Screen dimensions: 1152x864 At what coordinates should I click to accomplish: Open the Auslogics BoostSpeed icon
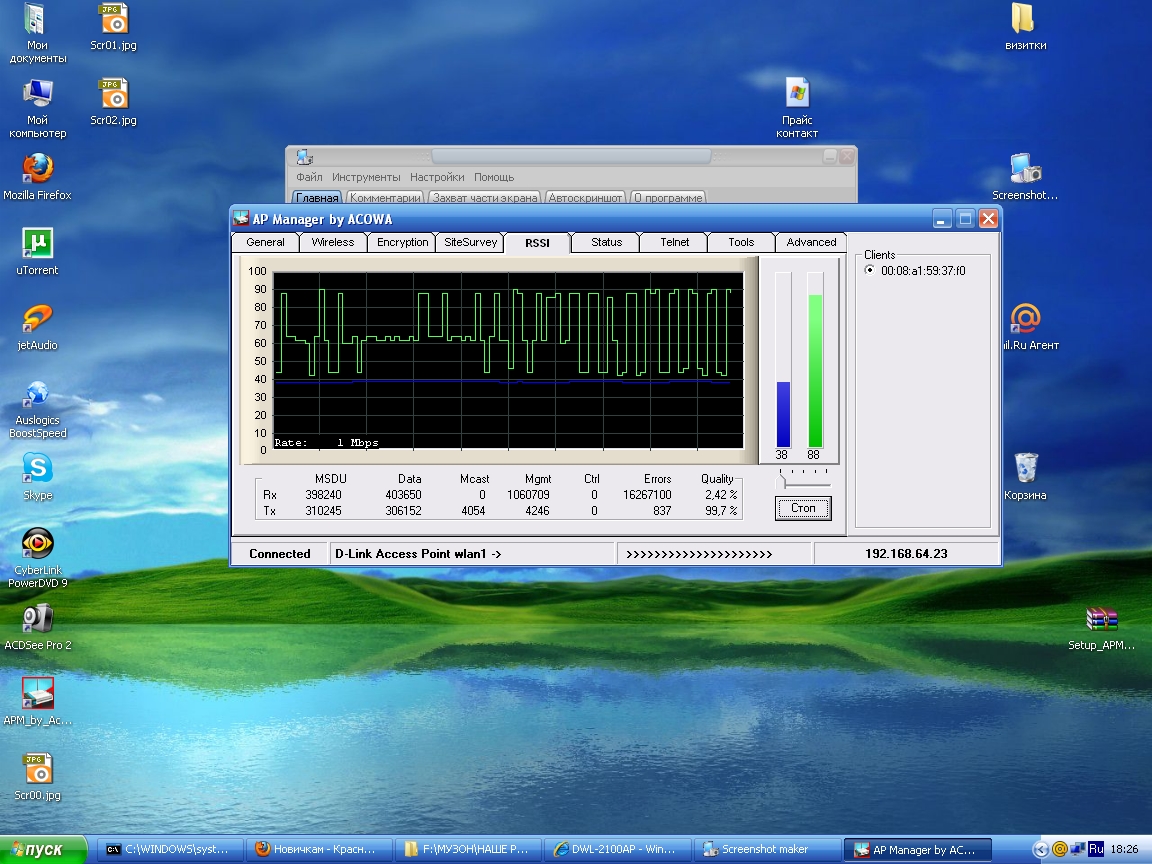click(37, 394)
